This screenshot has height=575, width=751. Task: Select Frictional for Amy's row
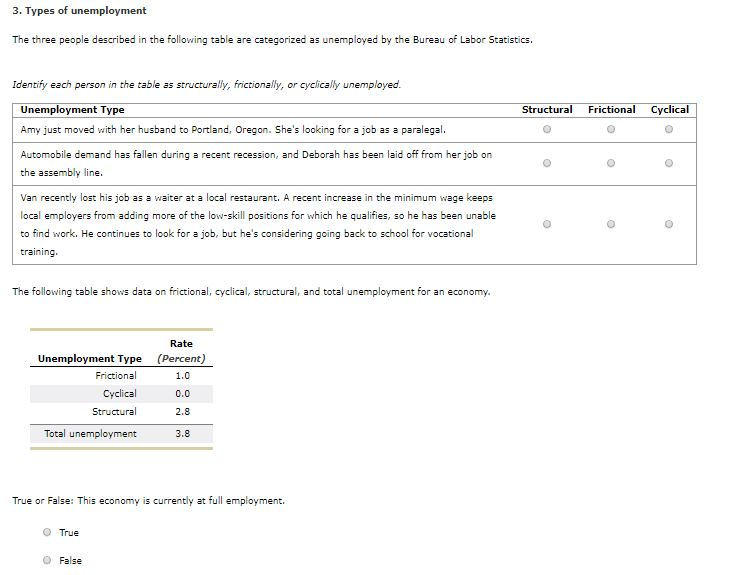point(610,129)
